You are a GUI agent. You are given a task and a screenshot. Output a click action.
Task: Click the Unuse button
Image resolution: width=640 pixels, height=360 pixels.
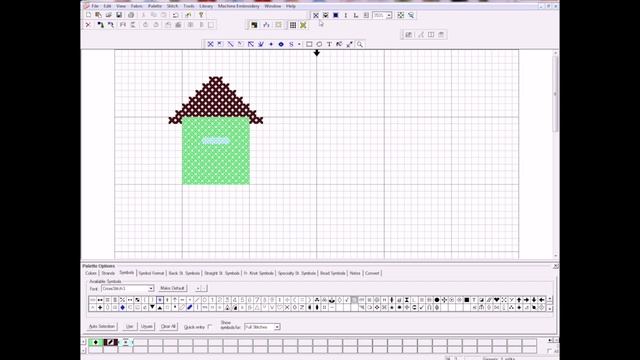147,327
